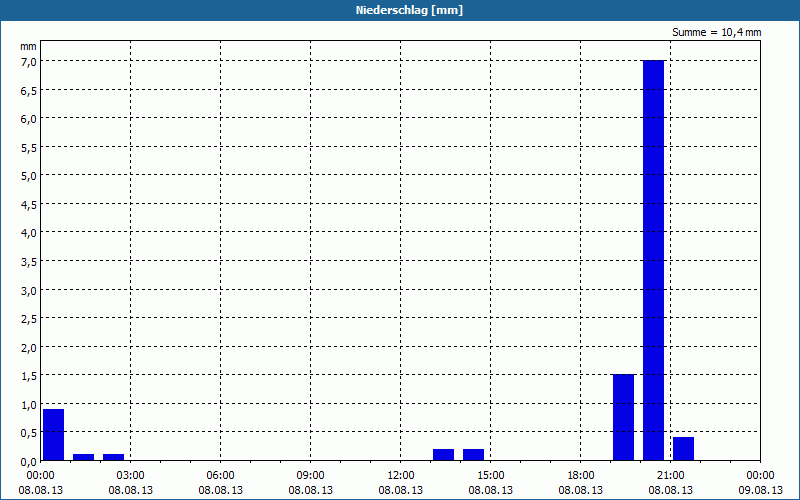Click the 1,5 y-axis label

click(28, 376)
